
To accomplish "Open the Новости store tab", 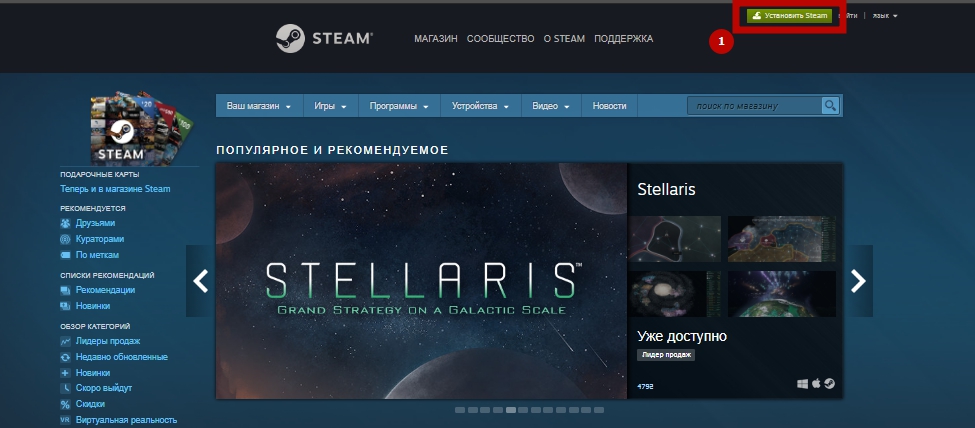I will pos(609,106).
